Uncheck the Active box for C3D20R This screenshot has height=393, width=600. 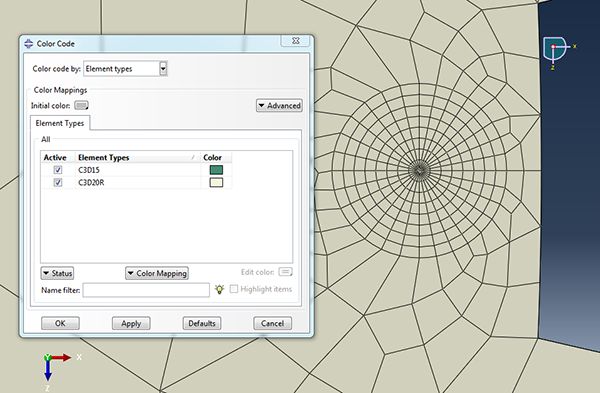click(x=58, y=183)
